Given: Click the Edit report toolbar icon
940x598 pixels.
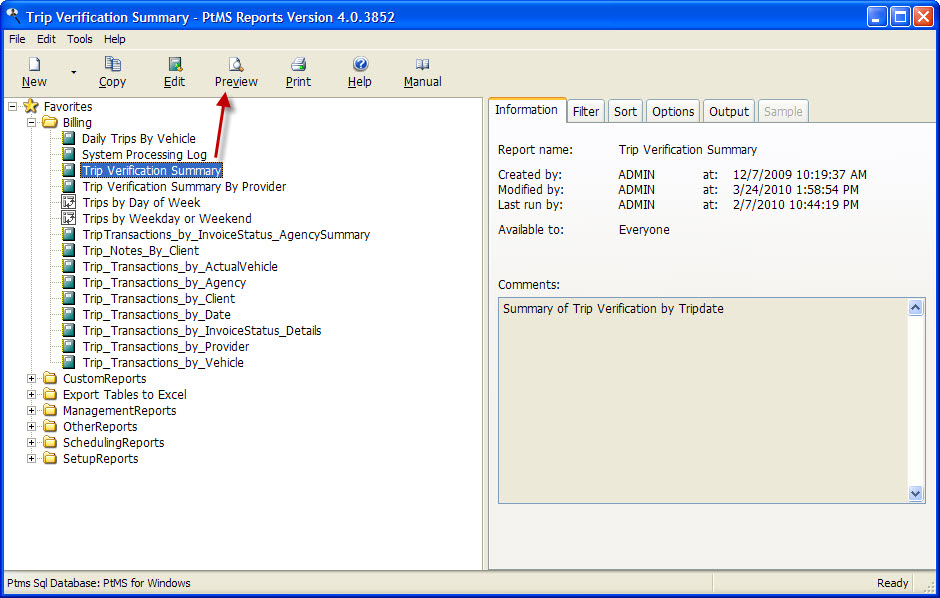Looking at the screenshot, I should 174,64.
